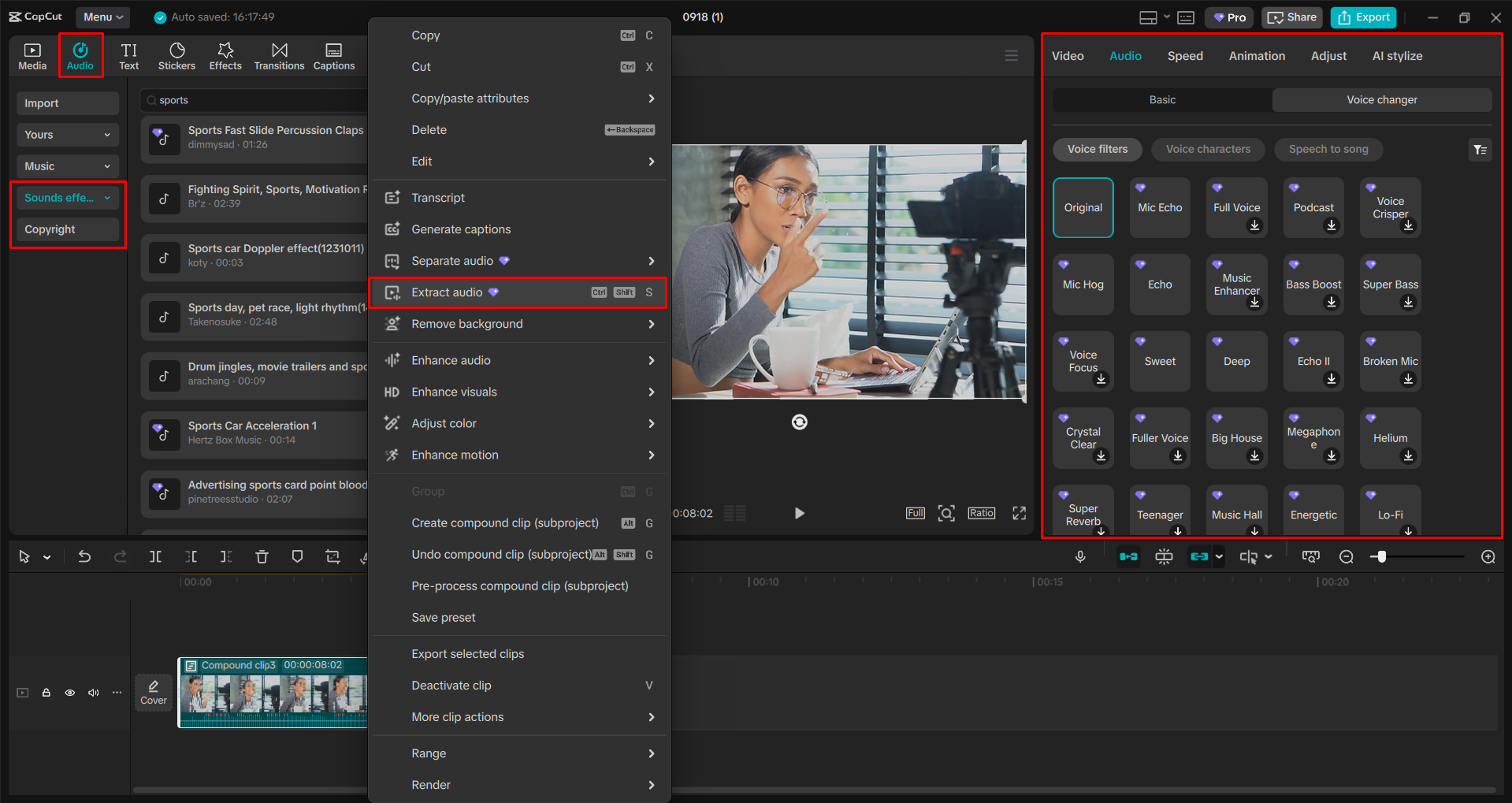
Task: Choose Extract audio from the context menu
Action: [x=450, y=292]
